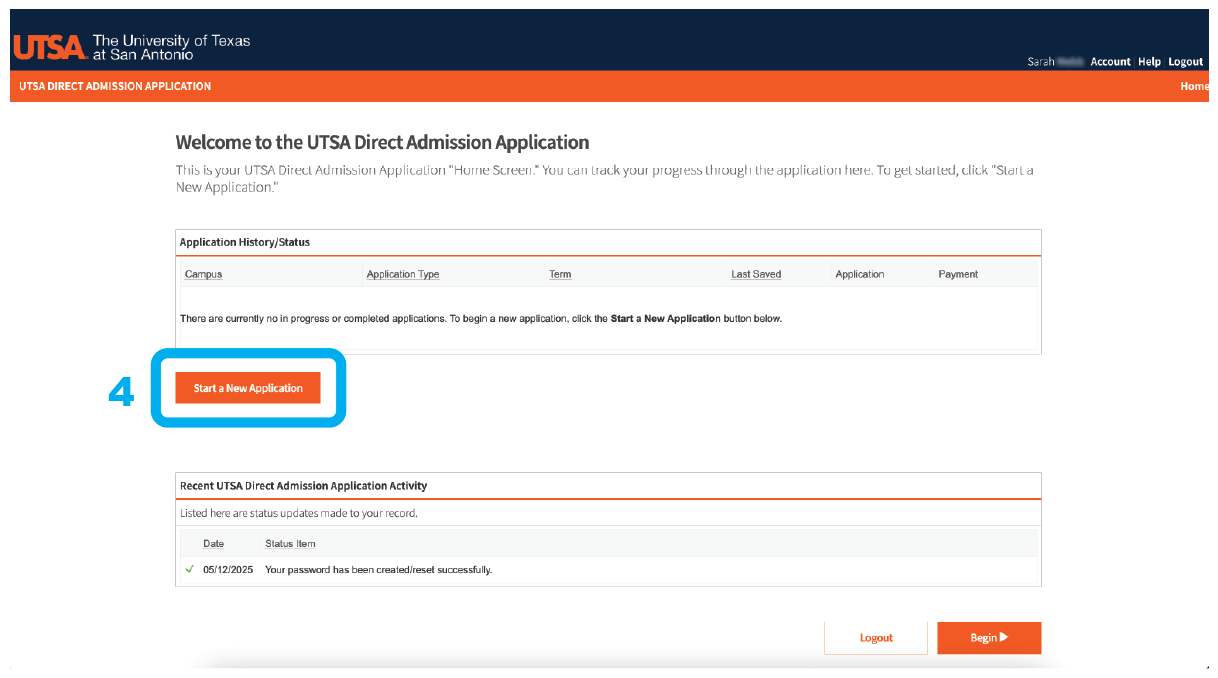Click the UTSA Direct Admission Application bar title

115,86
